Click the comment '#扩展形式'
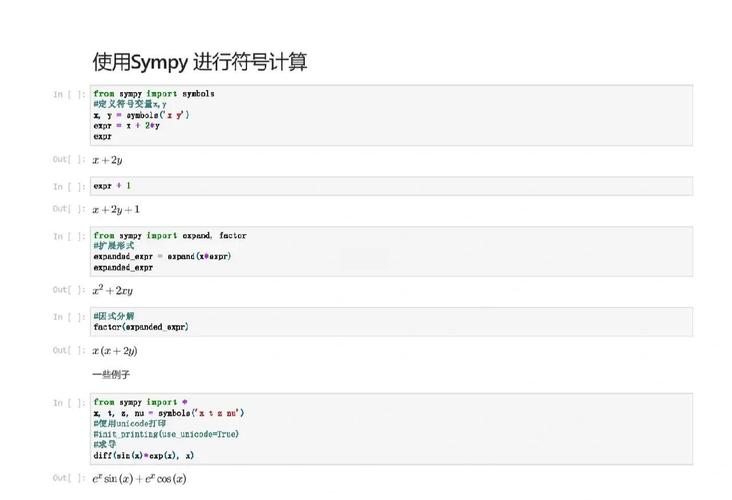 click(x=113, y=246)
